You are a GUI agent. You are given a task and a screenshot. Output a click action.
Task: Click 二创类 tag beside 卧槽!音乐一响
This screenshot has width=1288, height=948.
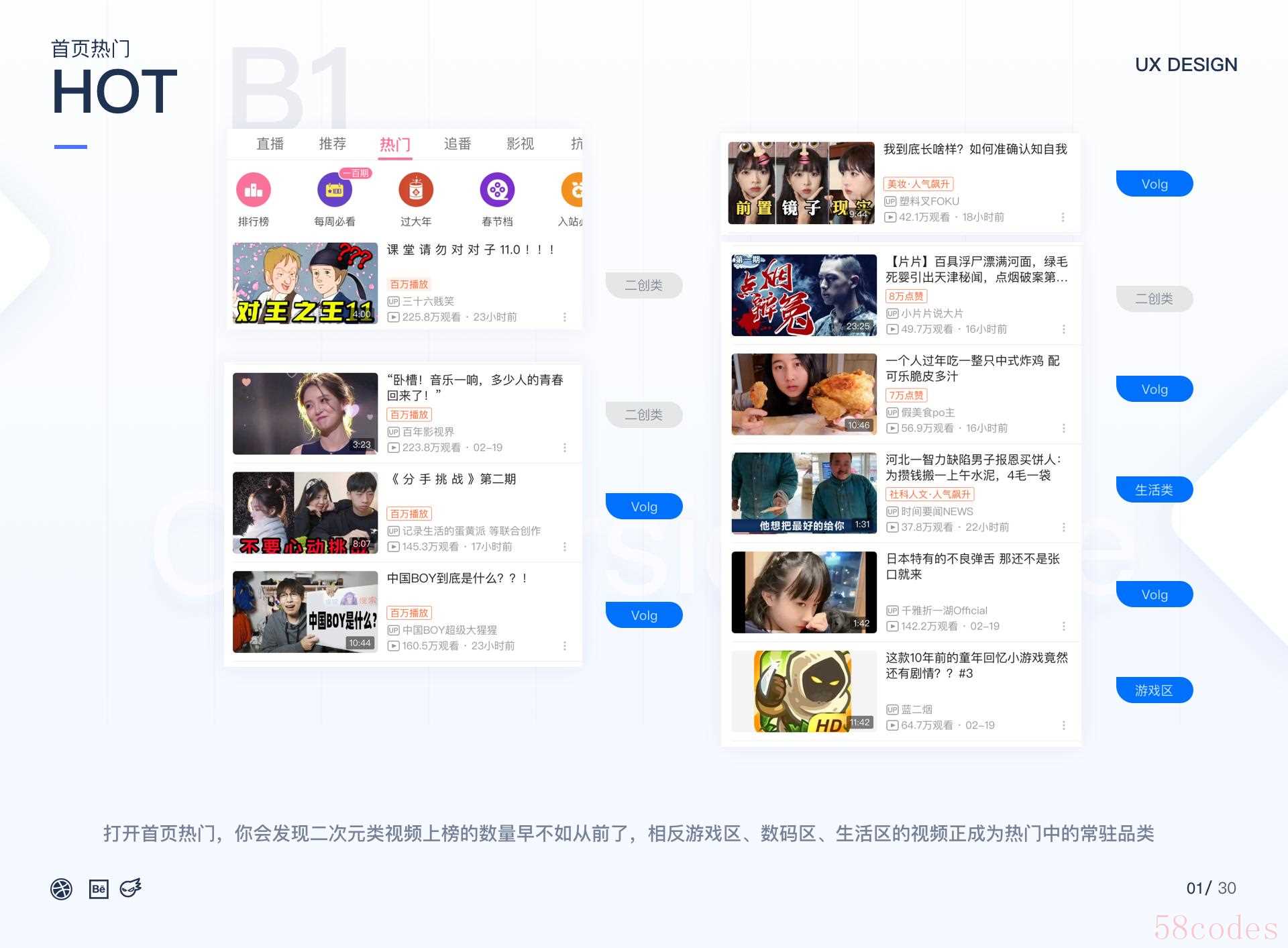pyautogui.click(x=644, y=415)
